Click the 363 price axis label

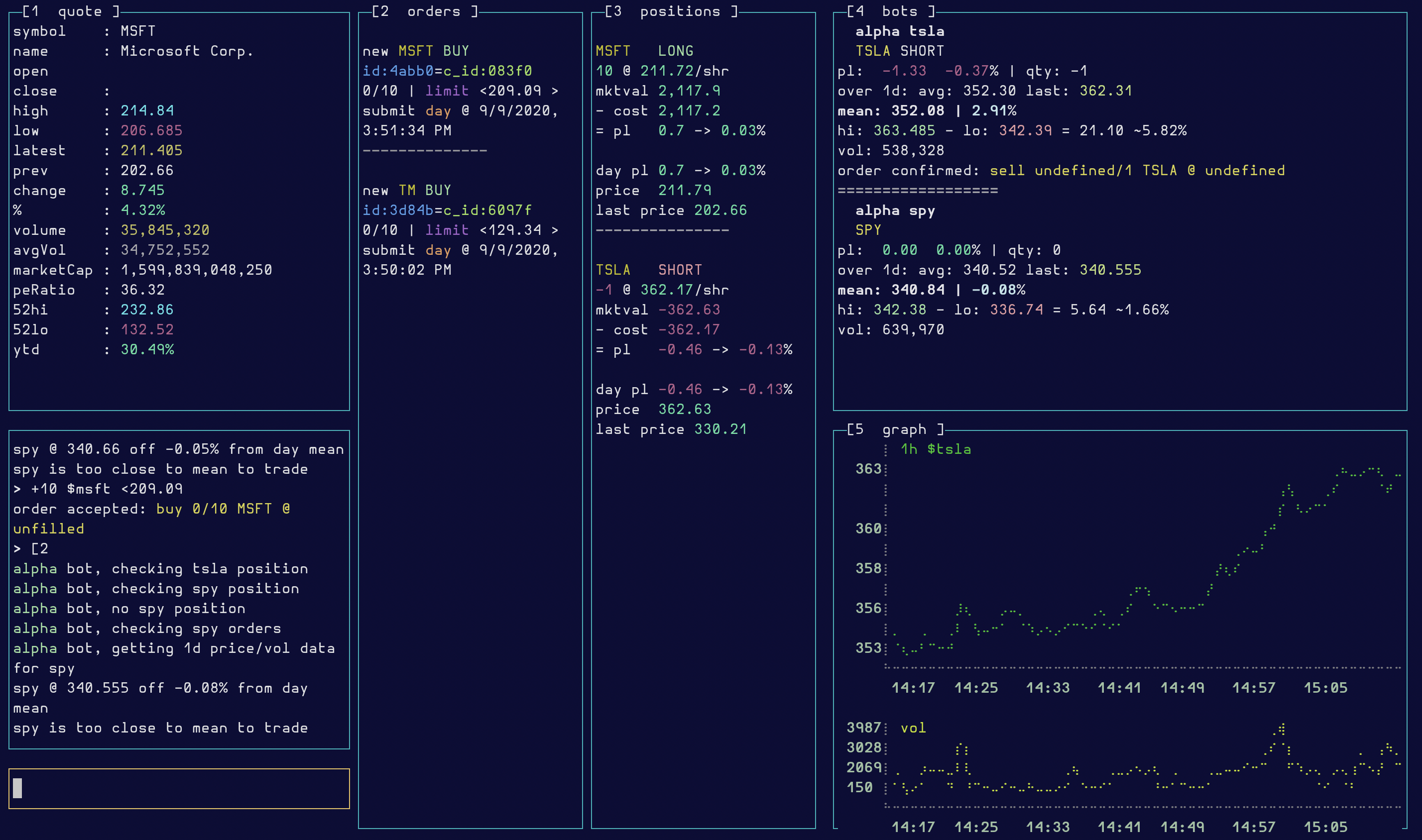tap(868, 469)
